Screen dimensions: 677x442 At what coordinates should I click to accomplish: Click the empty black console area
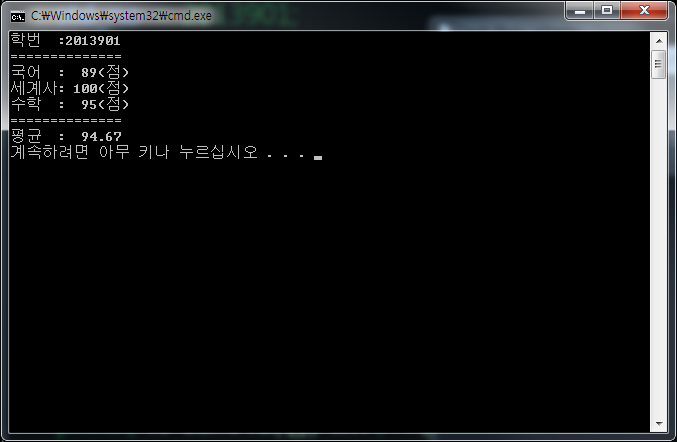328,294
